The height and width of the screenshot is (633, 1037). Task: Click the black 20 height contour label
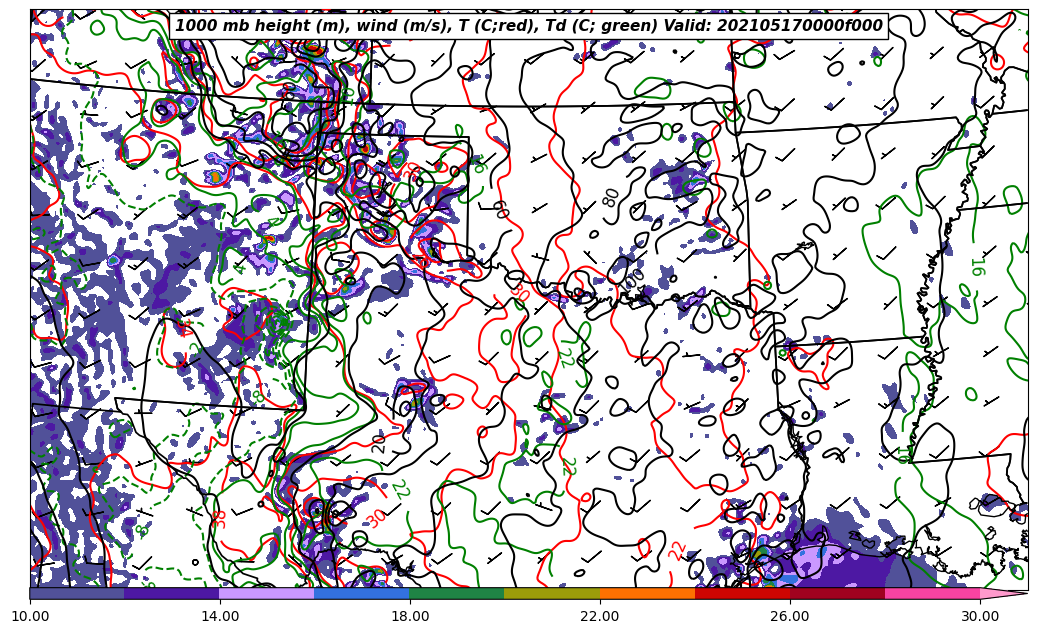click(x=378, y=443)
